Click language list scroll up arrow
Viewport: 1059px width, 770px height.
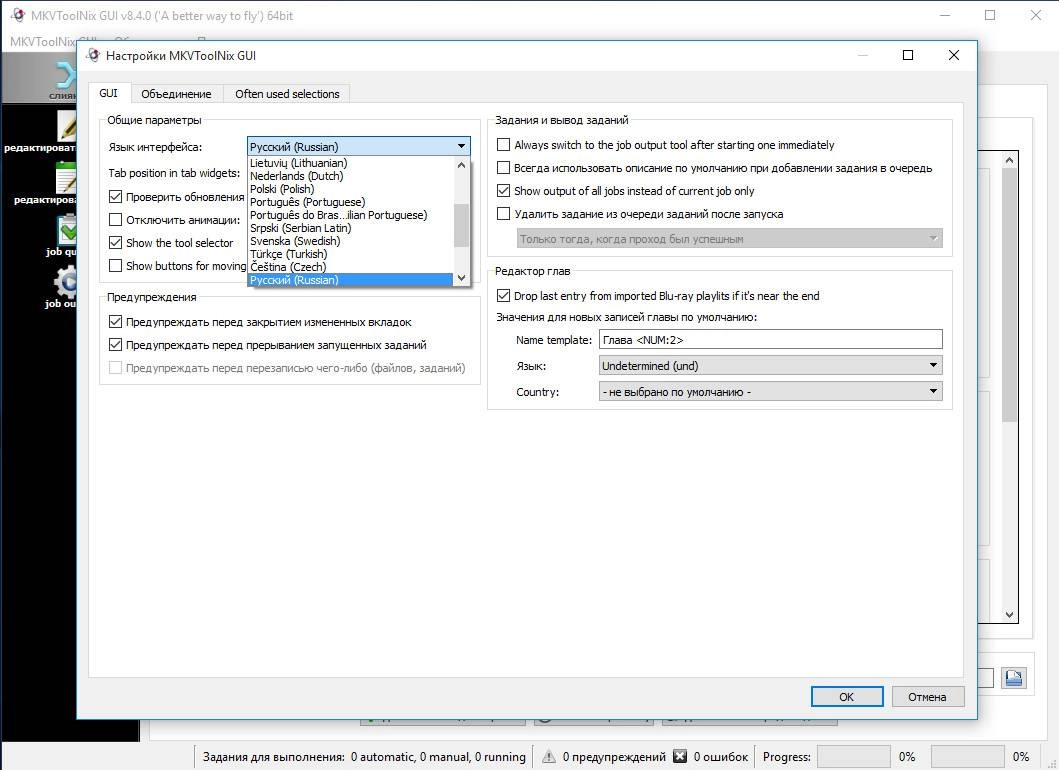click(461, 165)
